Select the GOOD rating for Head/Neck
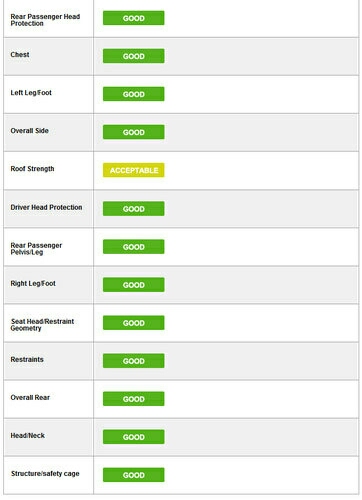This screenshot has width=362, height=500. point(133,437)
